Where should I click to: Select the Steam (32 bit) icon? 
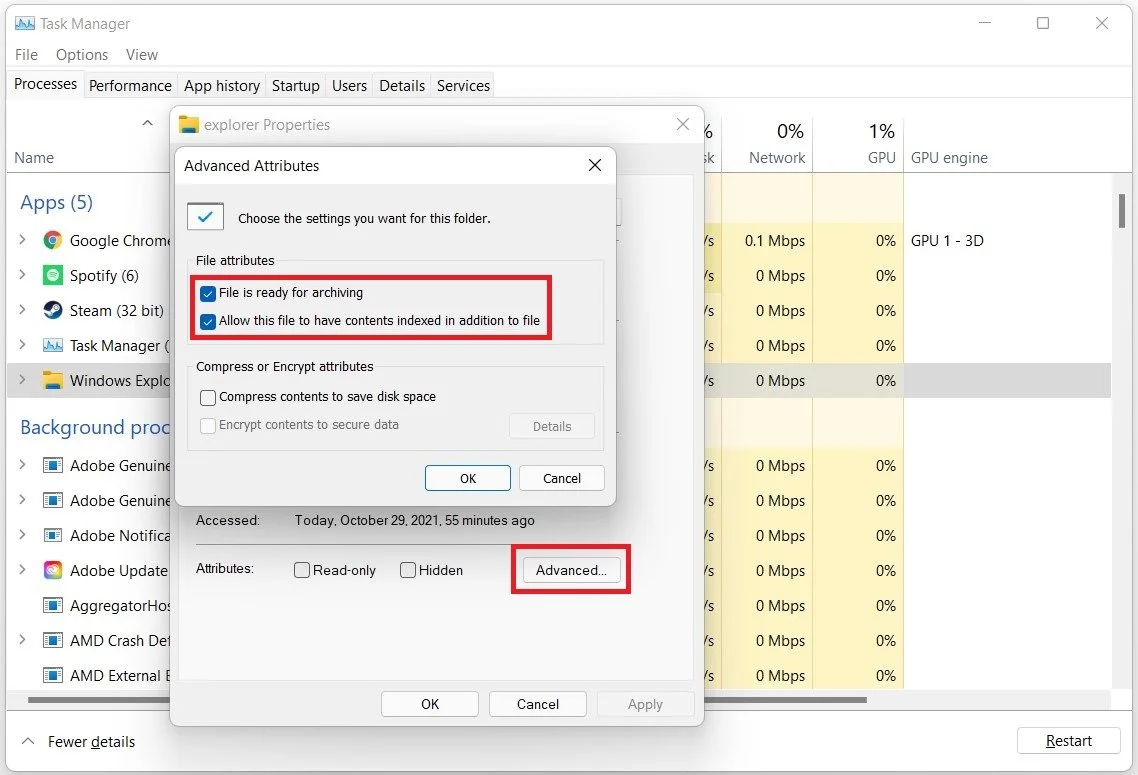click(x=51, y=310)
